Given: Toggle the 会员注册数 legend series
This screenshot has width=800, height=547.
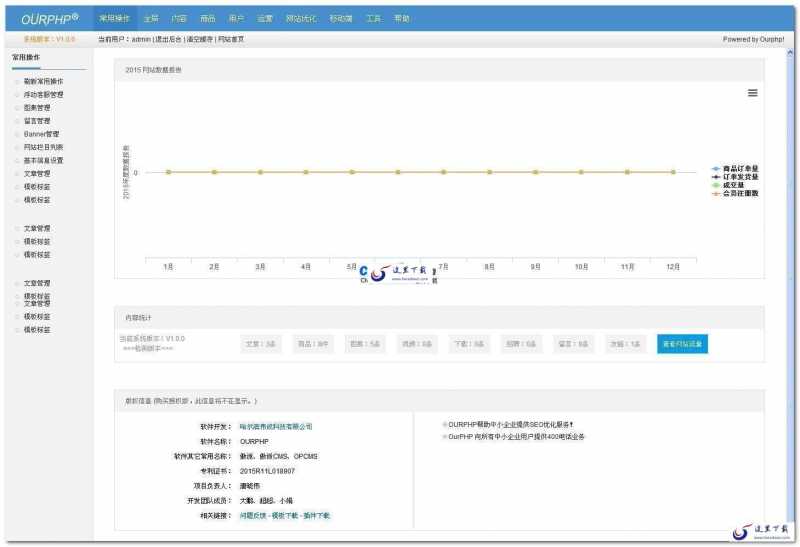Looking at the screenshot, I should coord(735,193).
